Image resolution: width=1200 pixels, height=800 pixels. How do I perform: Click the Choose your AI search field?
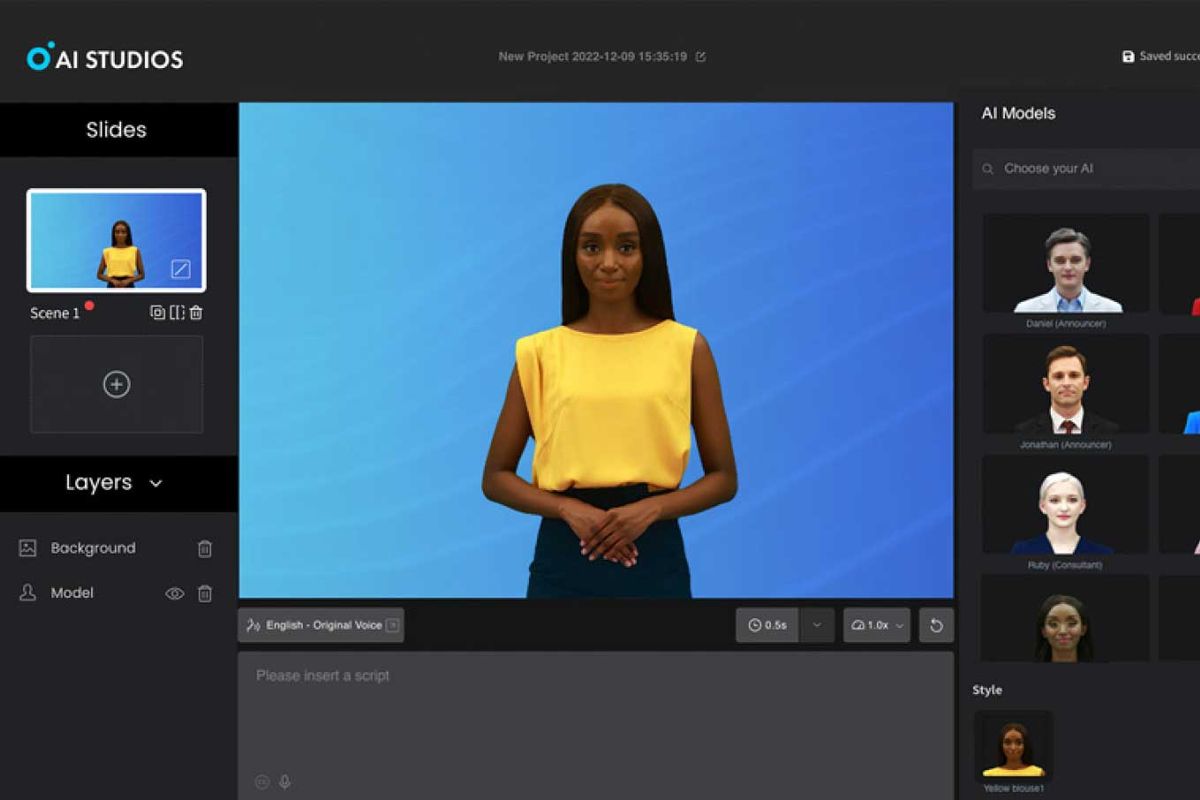(x=1090, y=168)
